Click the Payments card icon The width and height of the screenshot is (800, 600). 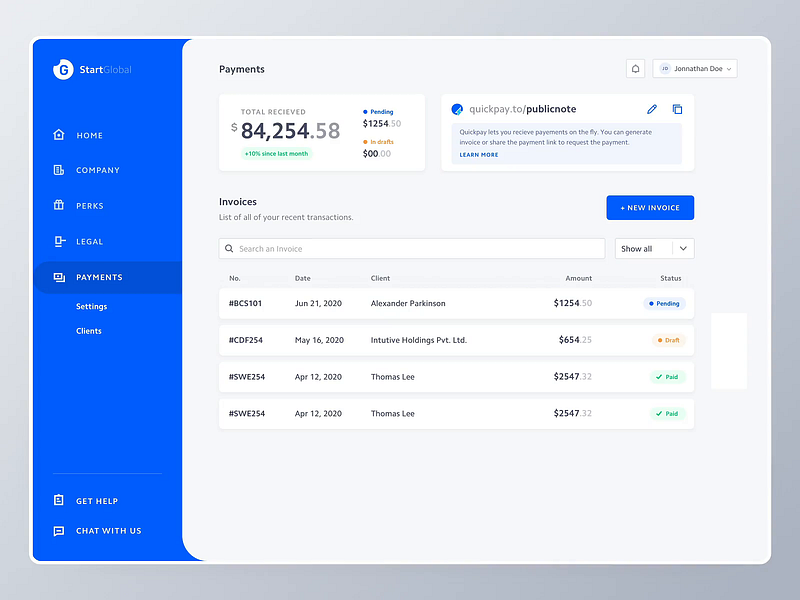pyautogui.click(x=59, y=277)
